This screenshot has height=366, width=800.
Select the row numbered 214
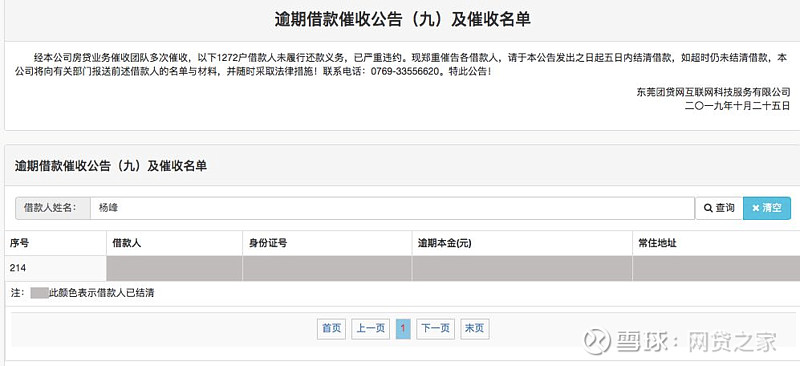[x=402, y=268]
